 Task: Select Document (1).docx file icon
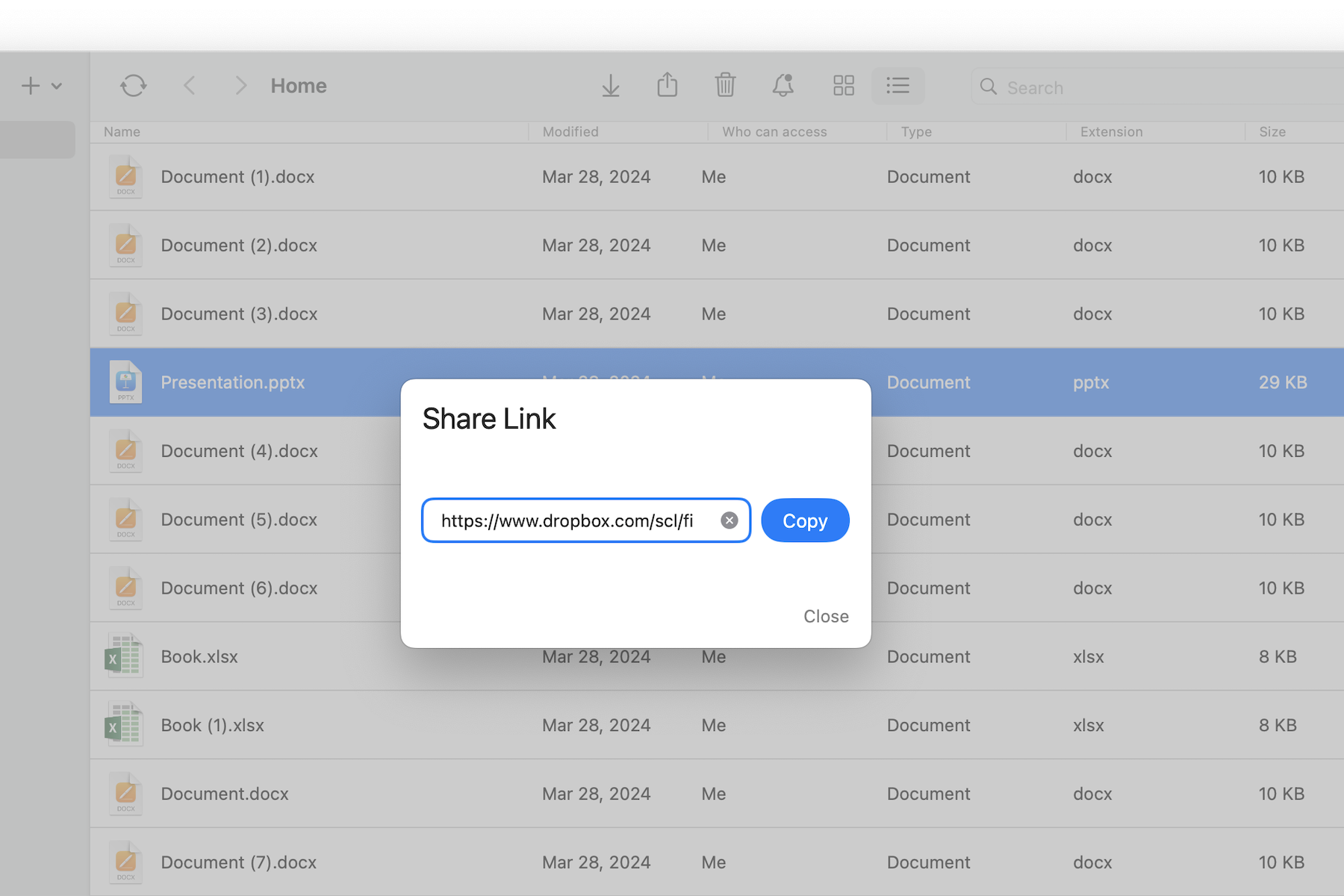click(x=125, y=177)
